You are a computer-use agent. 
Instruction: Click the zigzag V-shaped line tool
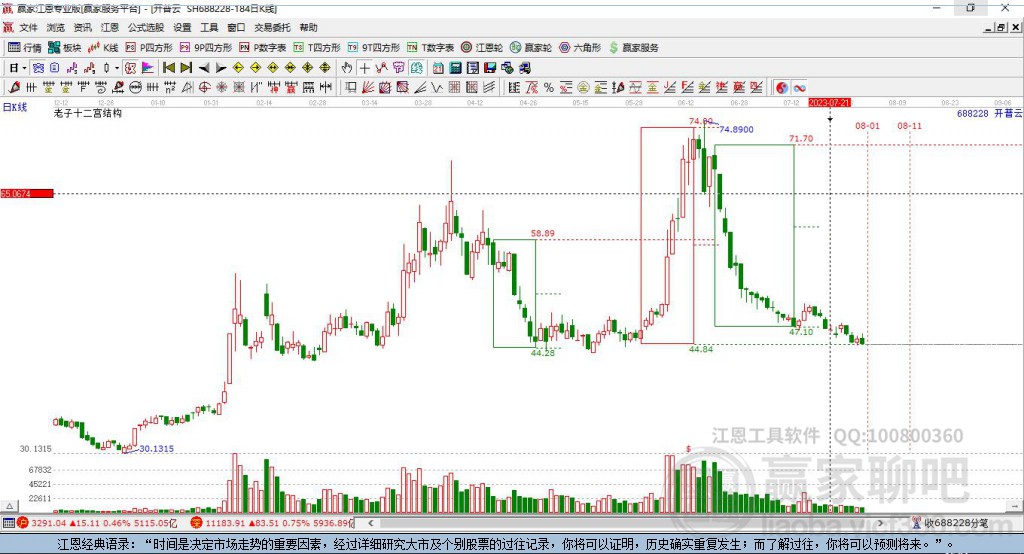coord(437,88)
